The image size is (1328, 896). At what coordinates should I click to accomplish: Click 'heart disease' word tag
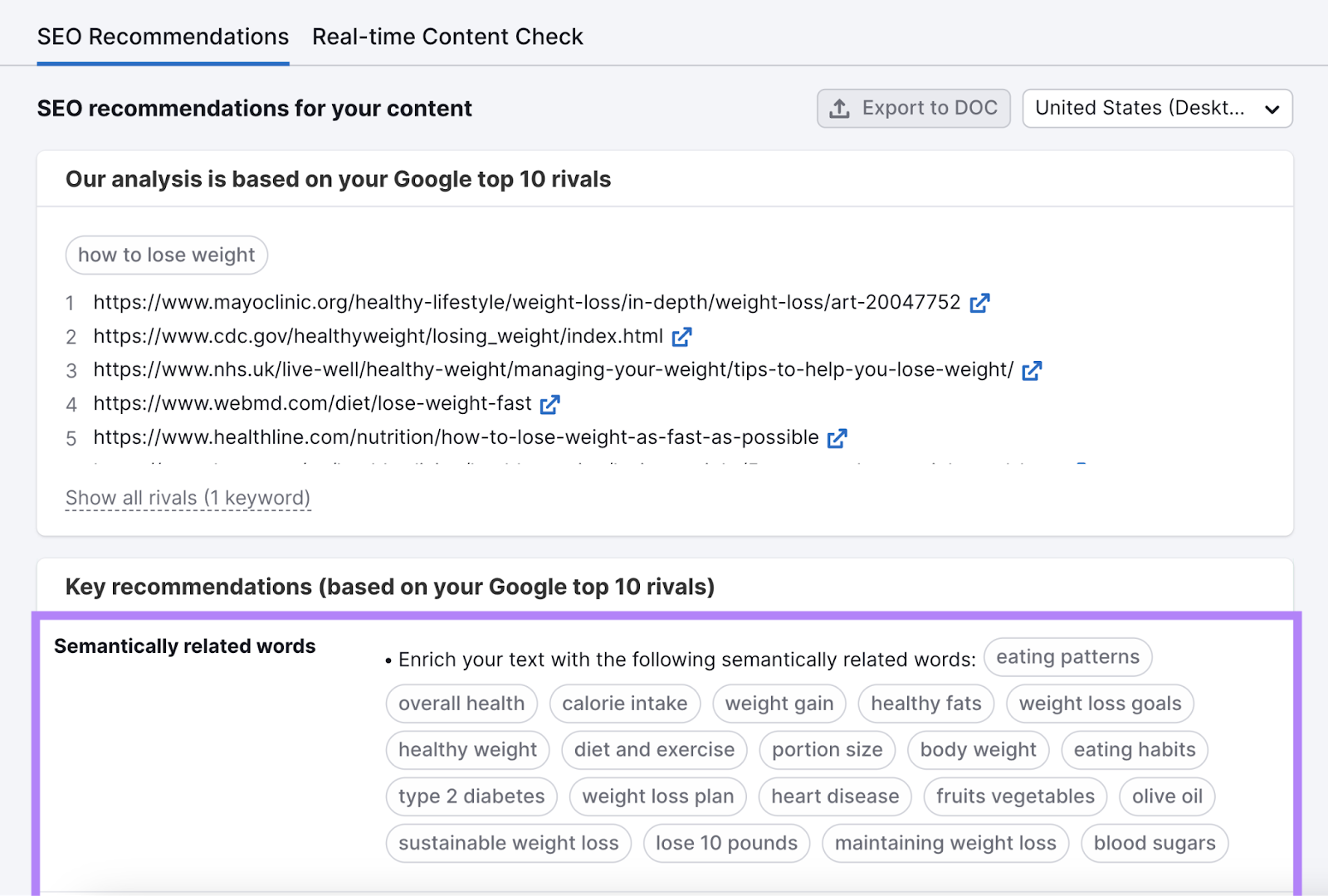pyautogui.click(x=835, y=796)
